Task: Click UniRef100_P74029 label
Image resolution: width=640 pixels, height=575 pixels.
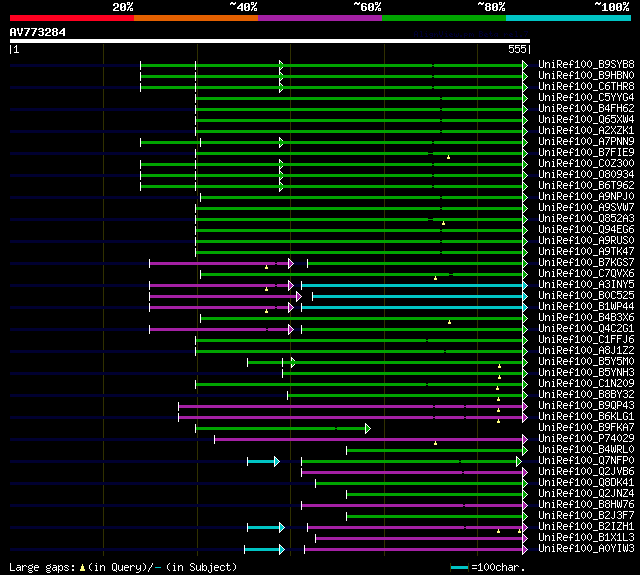Action: [586, 439]
